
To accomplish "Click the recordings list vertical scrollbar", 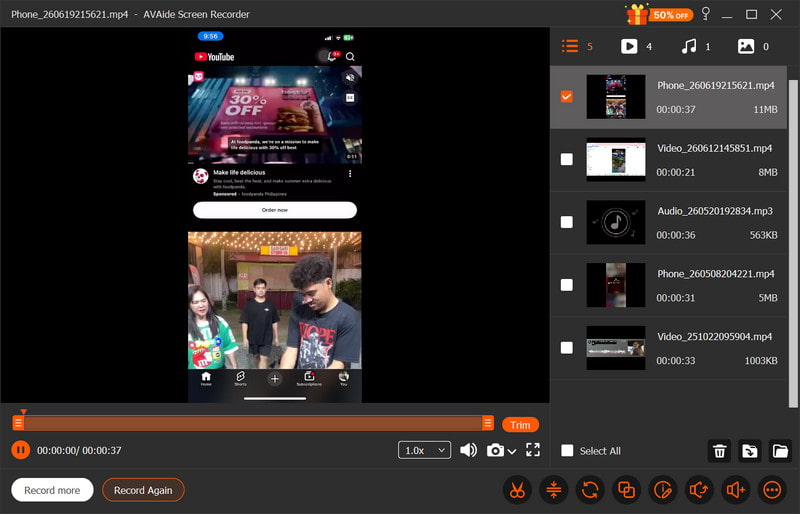I will [793, 243].
